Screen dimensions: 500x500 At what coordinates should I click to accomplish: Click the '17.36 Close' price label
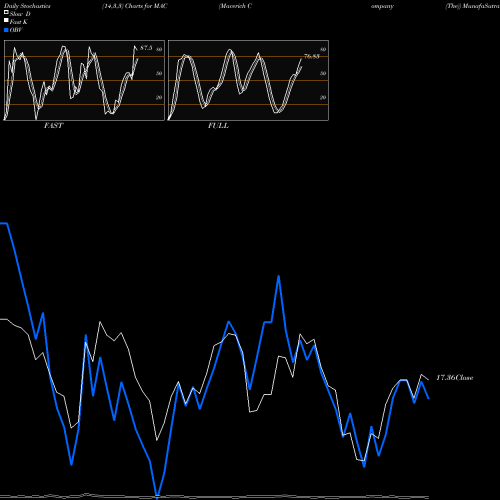(455, 378)
